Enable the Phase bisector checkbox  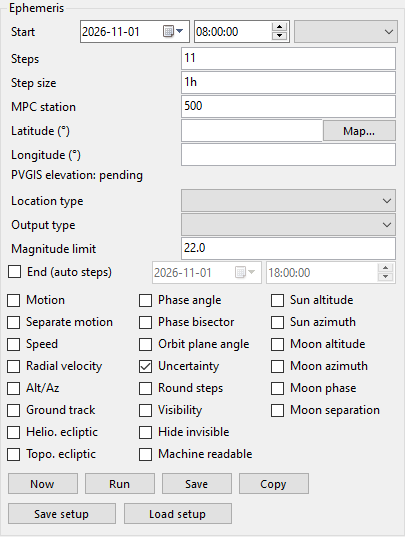(x=145, y=322)
